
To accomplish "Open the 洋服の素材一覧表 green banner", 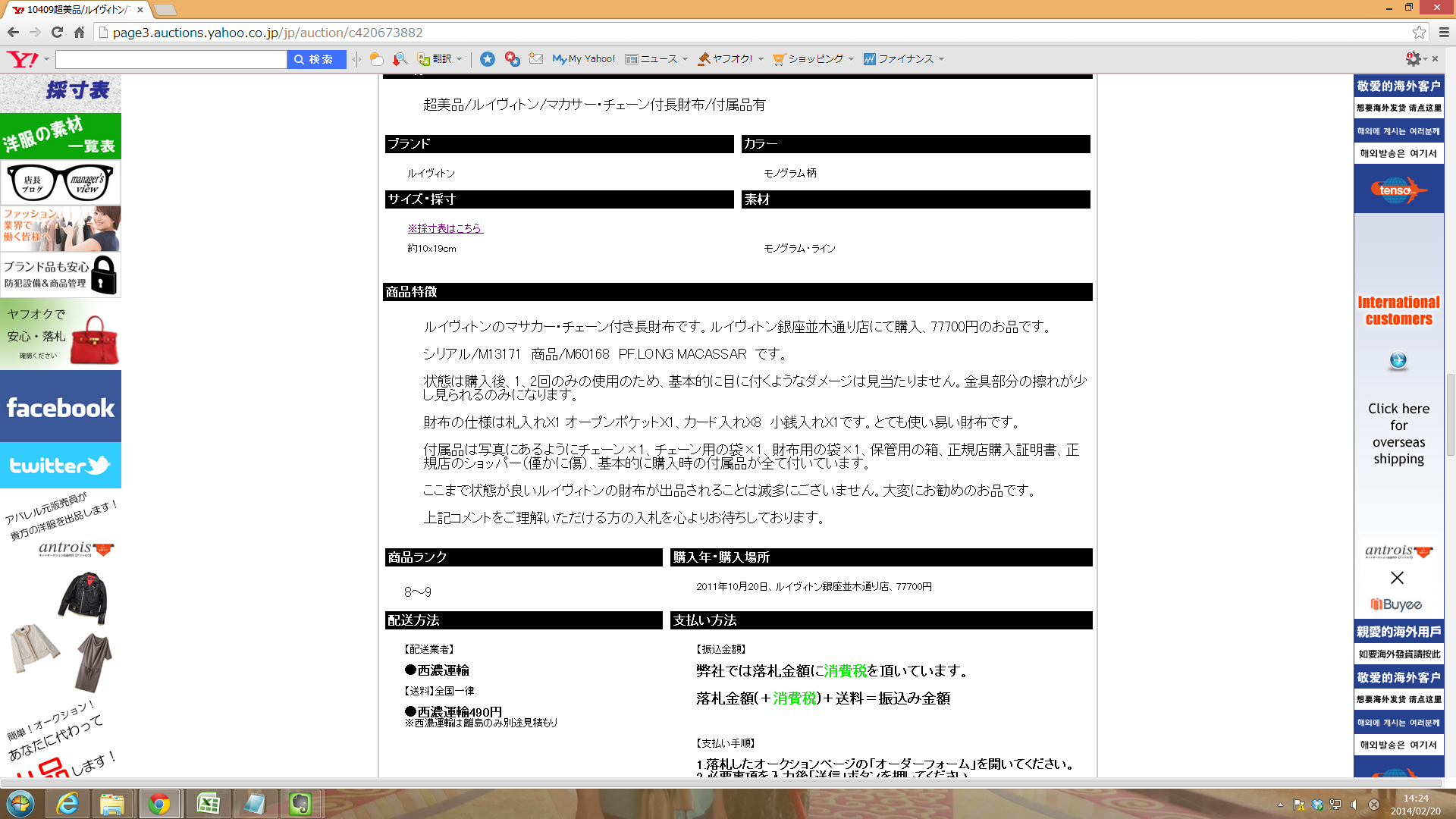I will (61, 136).
